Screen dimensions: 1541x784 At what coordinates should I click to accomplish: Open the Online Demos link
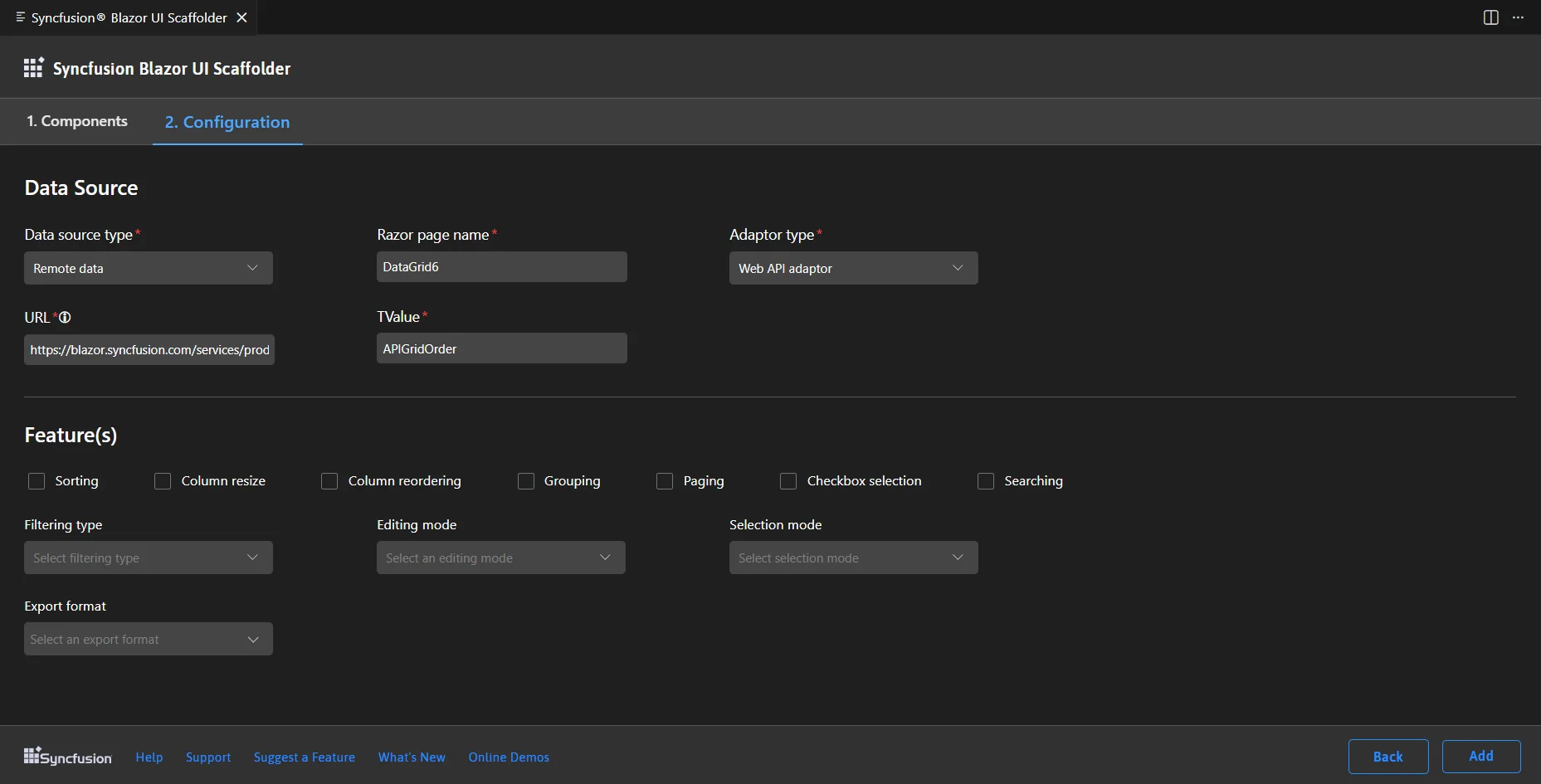click(x=509, y=757)
